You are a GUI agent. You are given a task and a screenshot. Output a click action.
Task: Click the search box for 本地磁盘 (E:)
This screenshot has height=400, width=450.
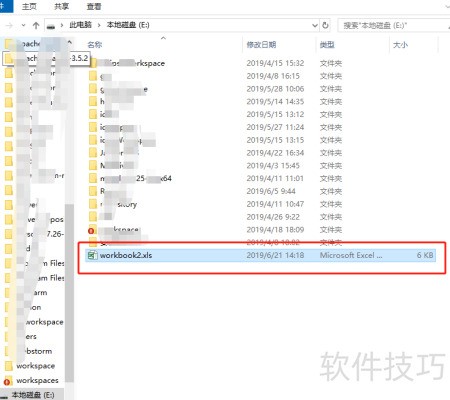pyautogui.click(x=393, y=25)
